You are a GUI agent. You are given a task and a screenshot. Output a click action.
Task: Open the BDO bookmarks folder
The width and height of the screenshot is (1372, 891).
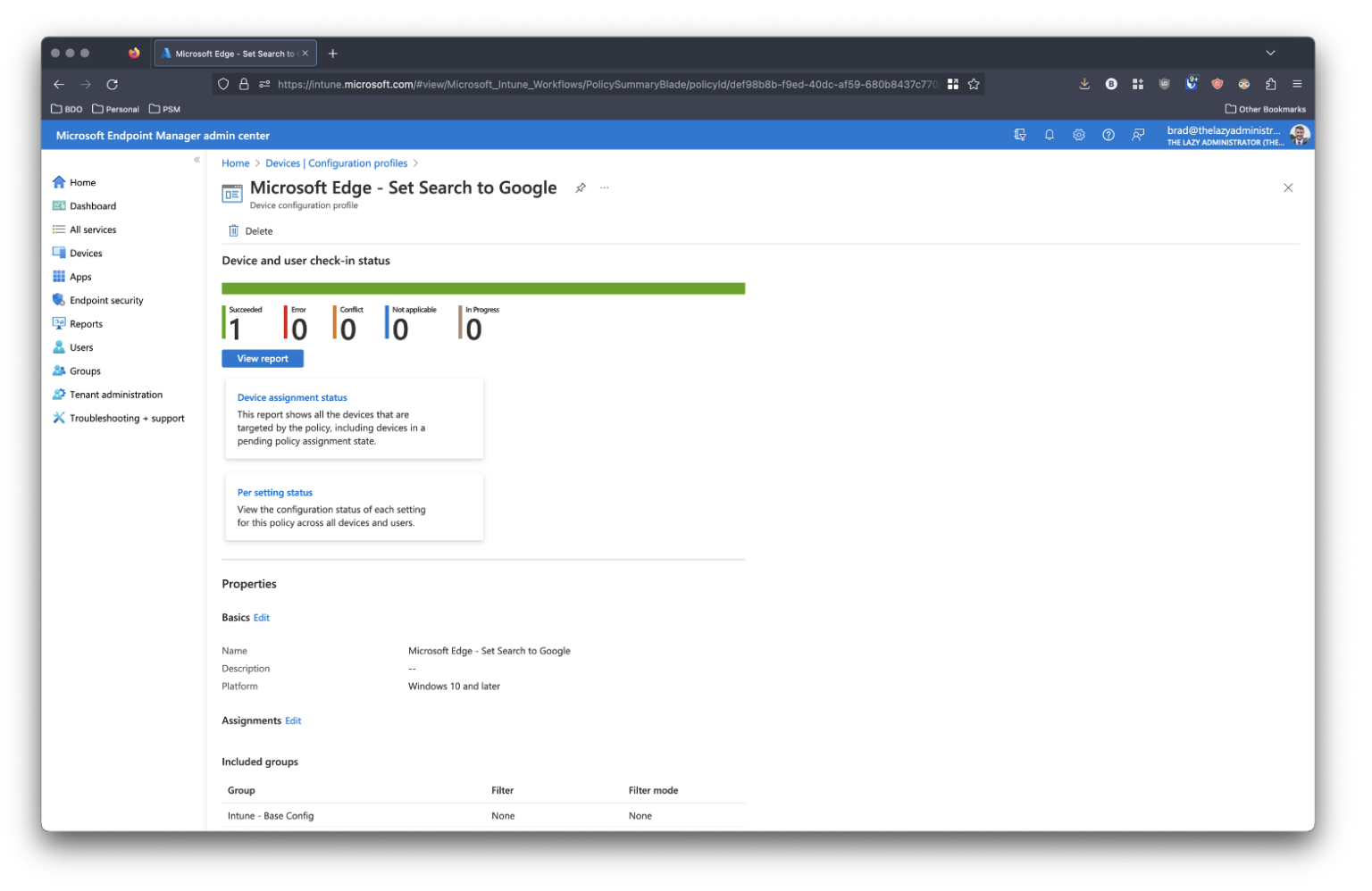click(x=67, y=109)
